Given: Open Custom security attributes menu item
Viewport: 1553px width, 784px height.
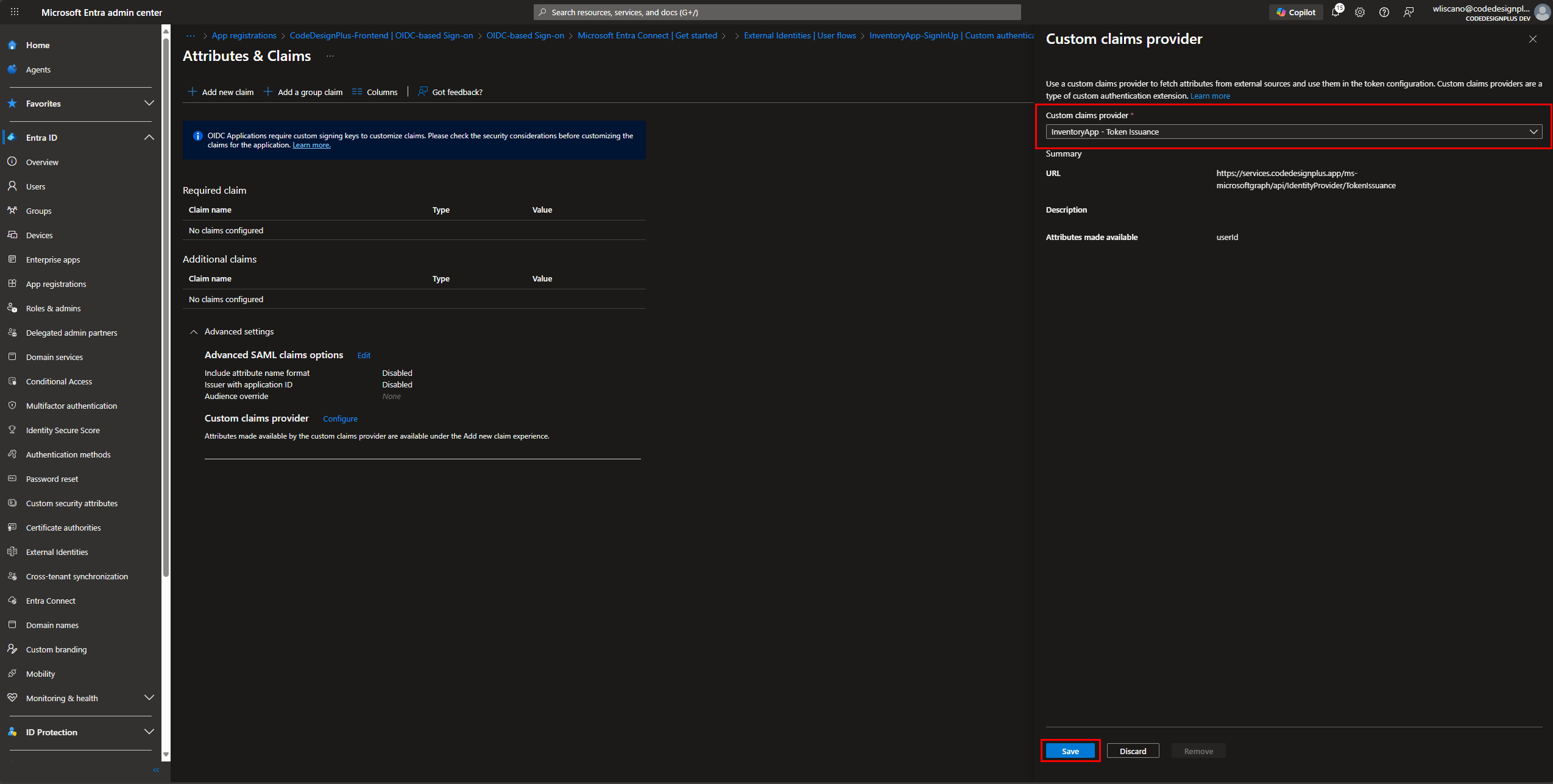Looking at the screenshot, I should tap(72, 503).
